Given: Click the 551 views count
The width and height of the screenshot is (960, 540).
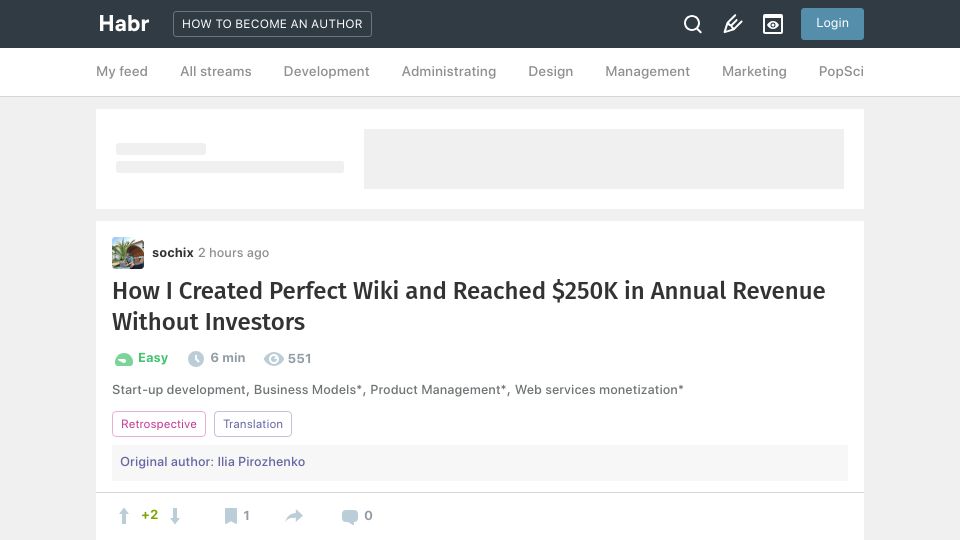Looking at the screenshot, I should click(x=299, y=359).
